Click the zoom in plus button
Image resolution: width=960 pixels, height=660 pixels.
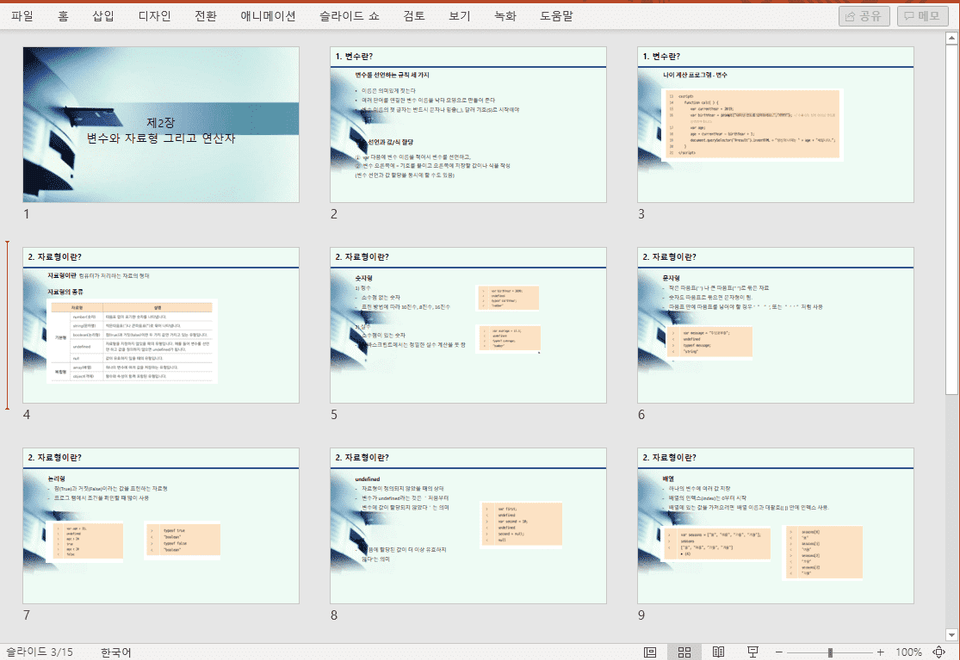pos(880,653)
